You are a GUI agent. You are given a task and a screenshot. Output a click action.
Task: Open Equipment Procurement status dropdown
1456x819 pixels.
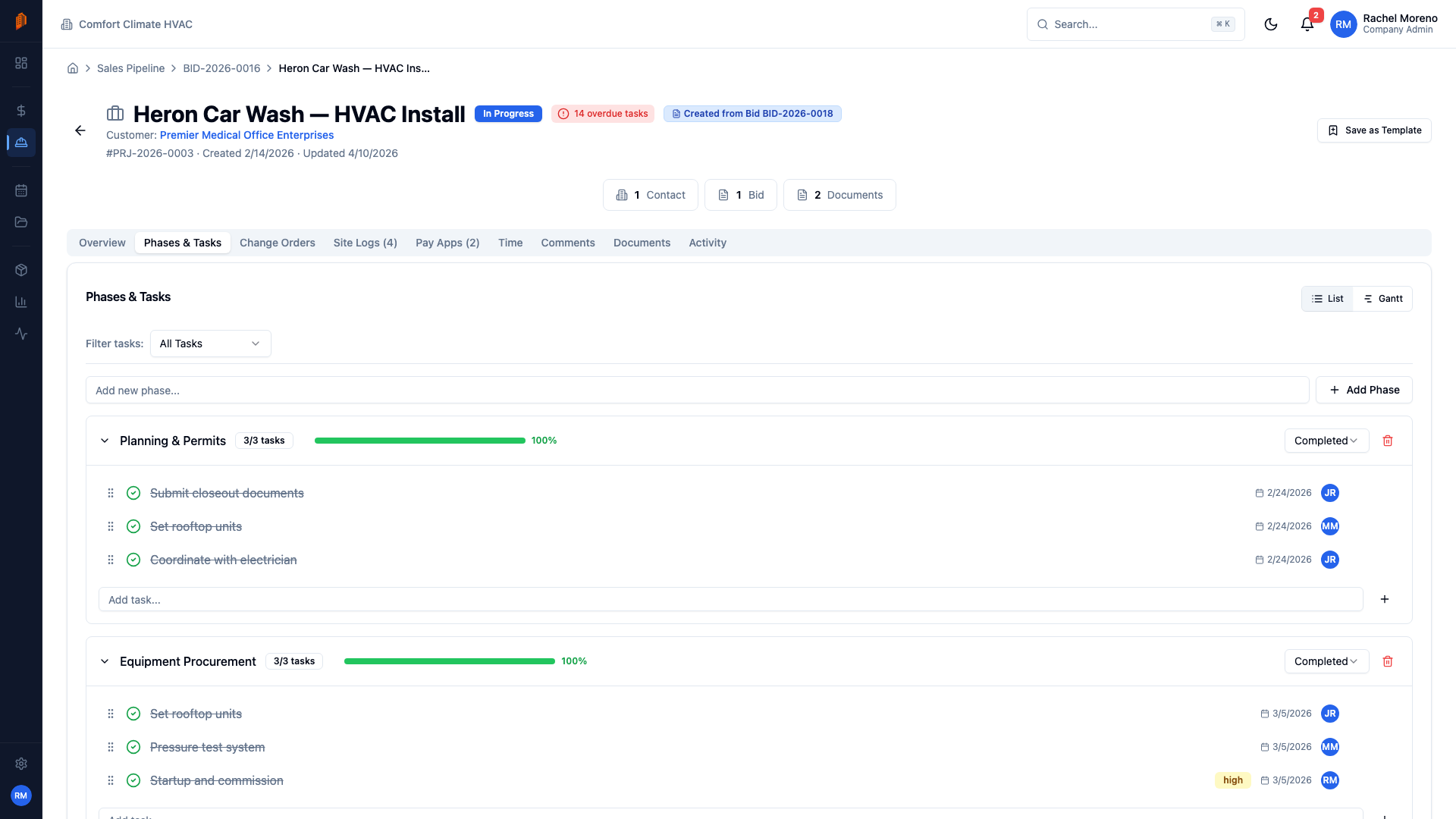[x=1326, y=661]
